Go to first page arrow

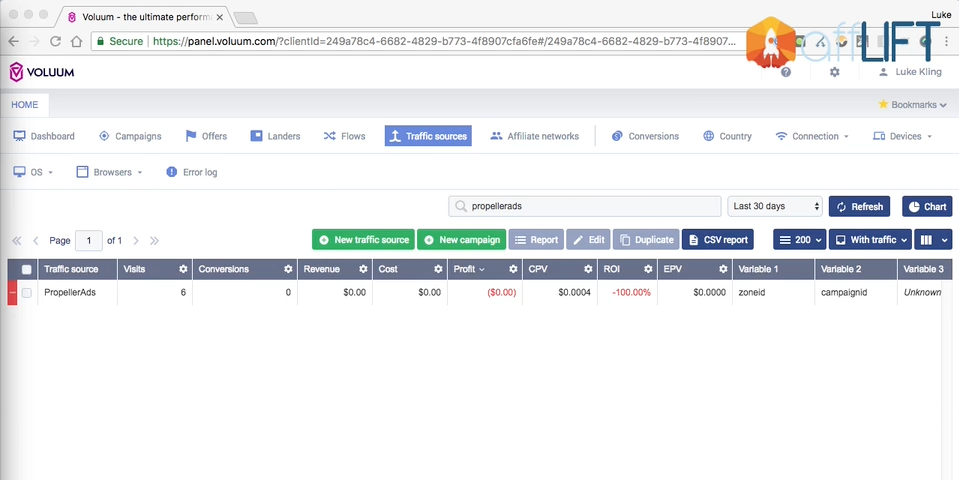[x=17, y=240]
